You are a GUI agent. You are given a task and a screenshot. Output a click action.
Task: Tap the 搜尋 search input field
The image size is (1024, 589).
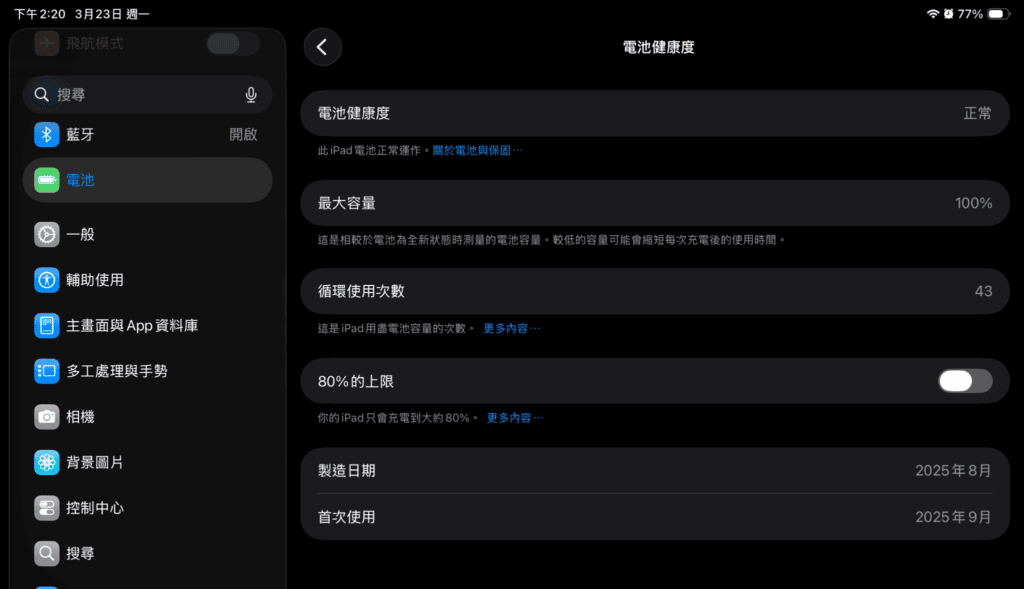pyautogui.click(x=148, y=95)
